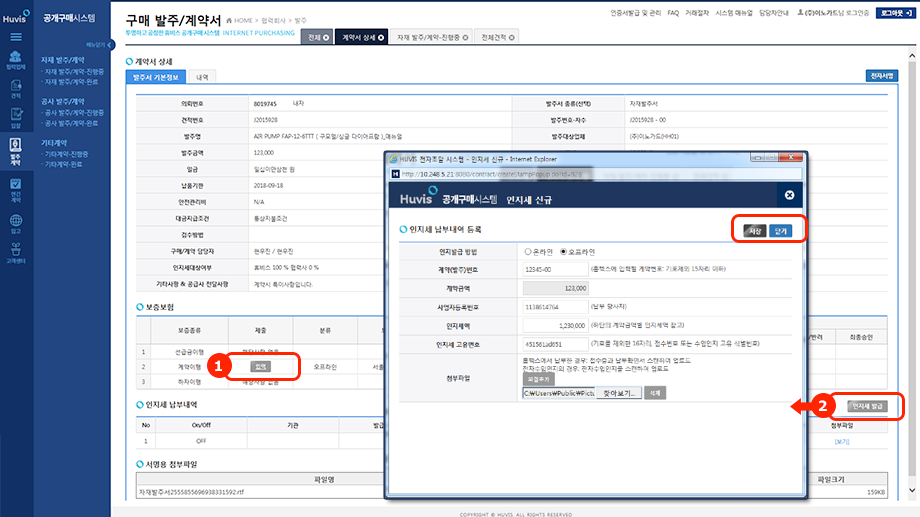
Task: Open the 고객센터 sidebar icon
Action: [x=16, y=253]
